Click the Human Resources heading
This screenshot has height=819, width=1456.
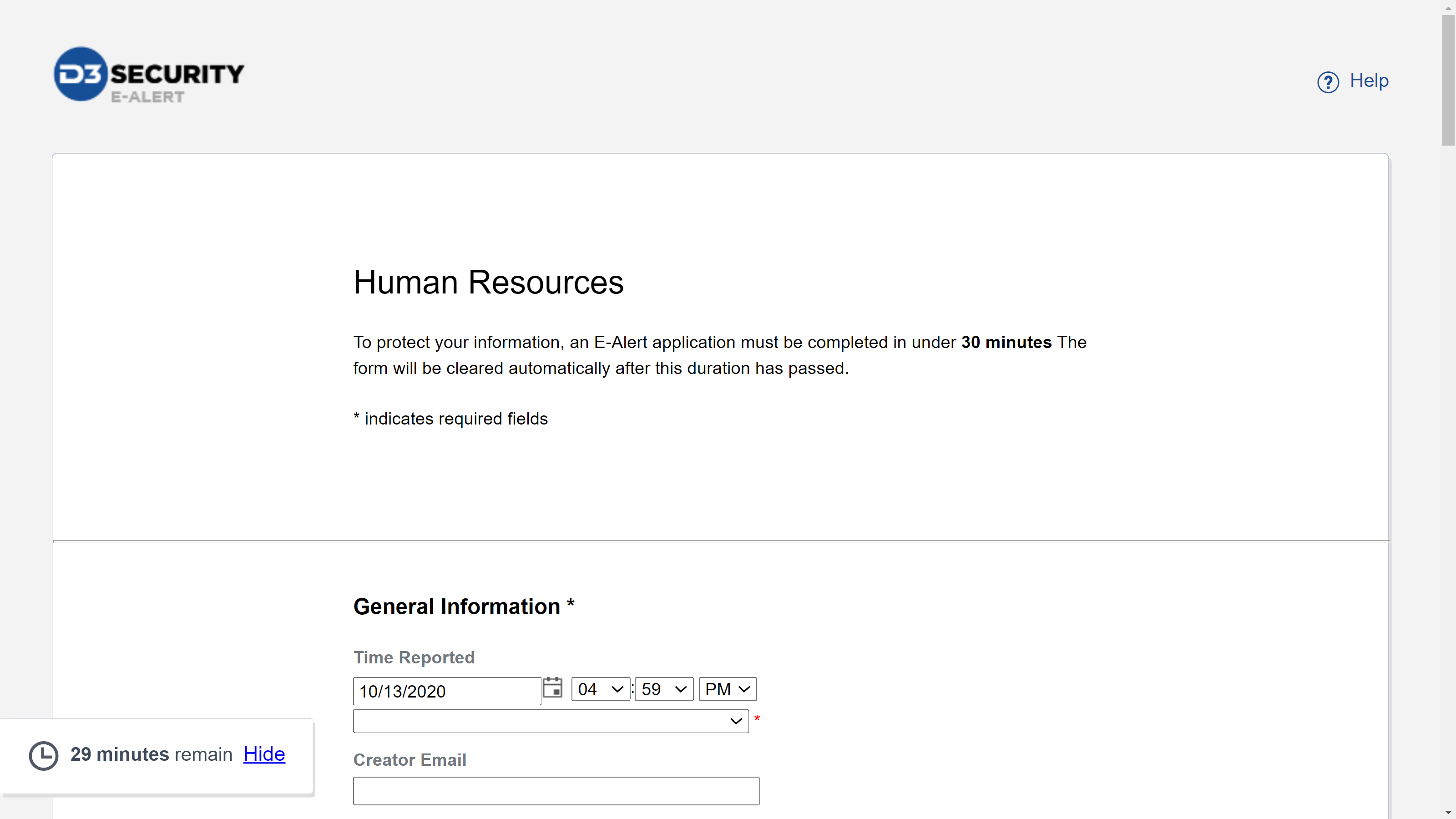click(x=488, y=282)
